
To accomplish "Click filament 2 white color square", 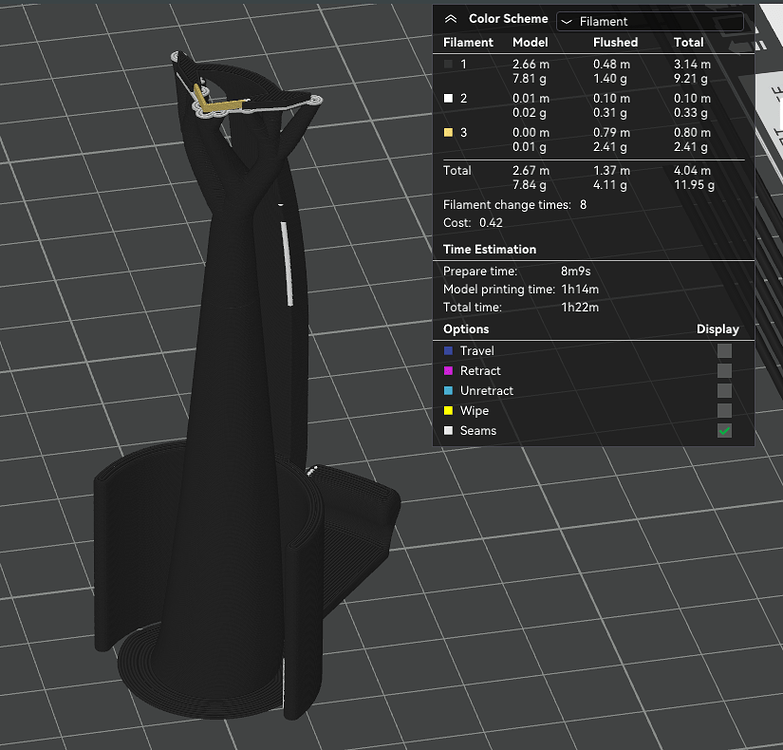I will (x=448, y=99).
